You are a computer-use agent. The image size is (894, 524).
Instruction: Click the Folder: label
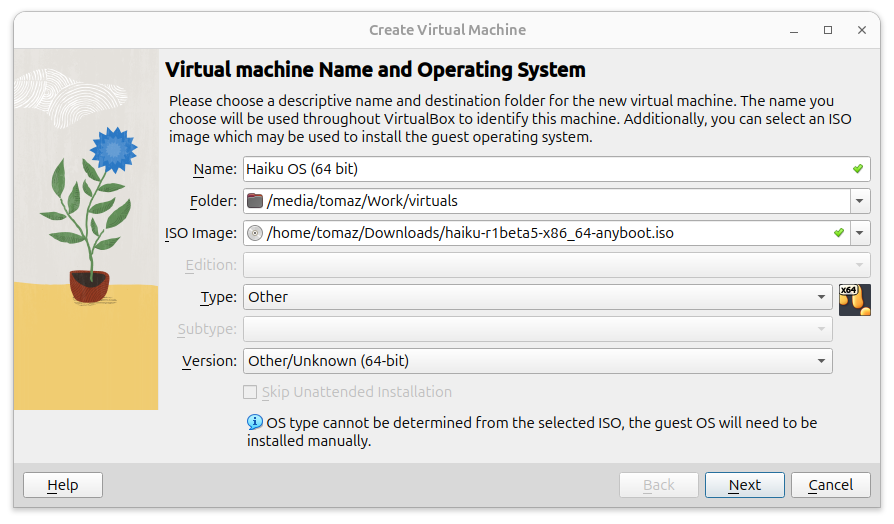[213, 201]
